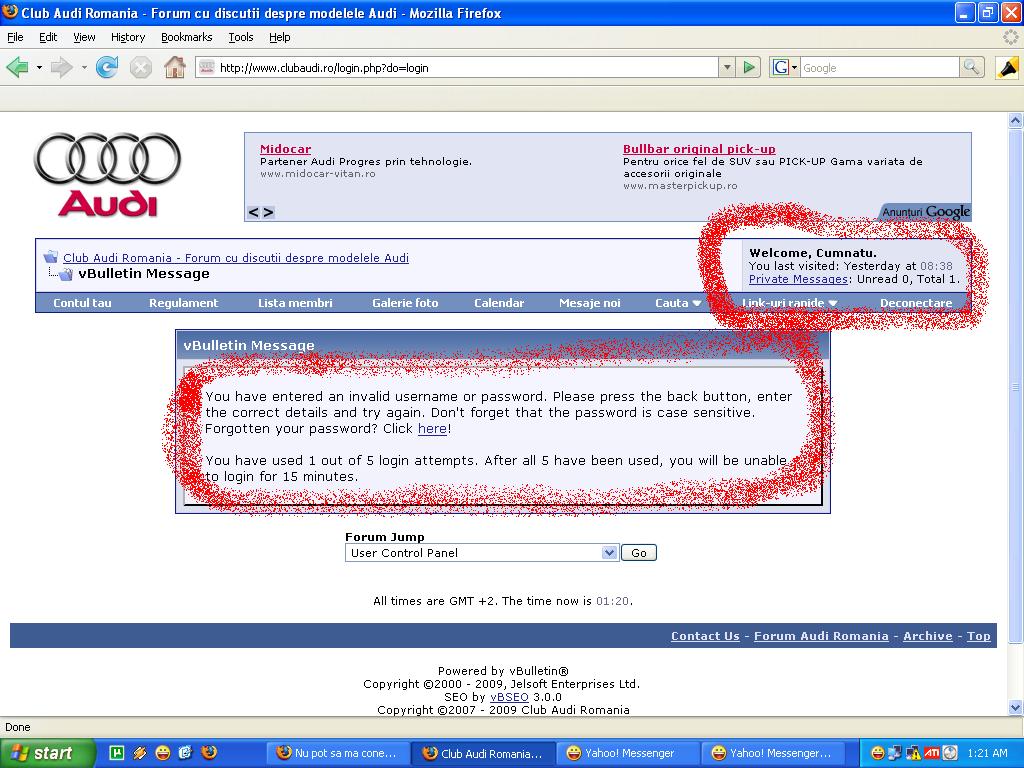Open the Help menu
Screen dimensions: 1024x768
pyautogui.click(x=280, y=37)
